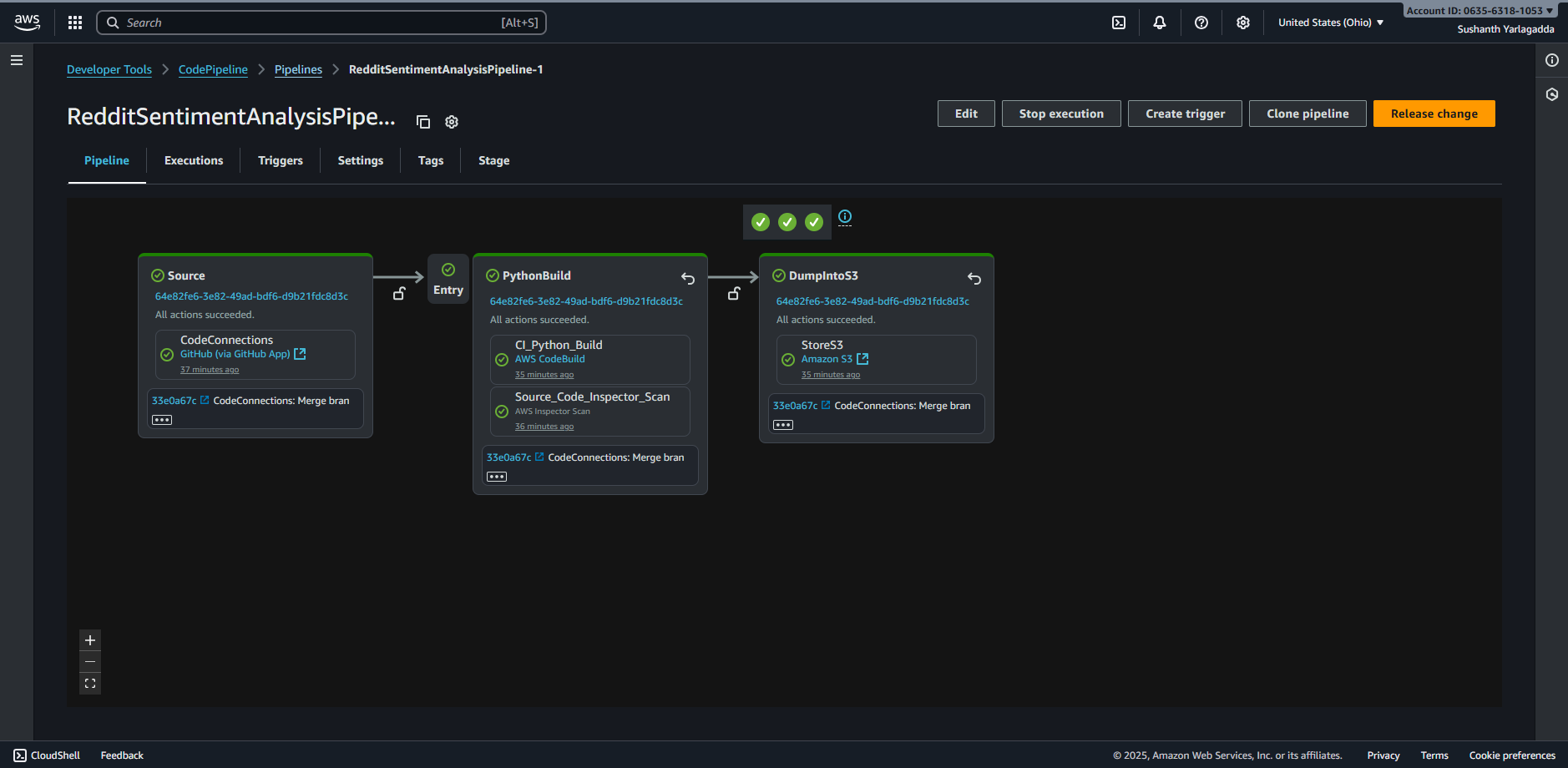1568x768 pixels.
Task: Toggle transition lock between PythonBuild and DumpIntoS3
Action: 734,294
